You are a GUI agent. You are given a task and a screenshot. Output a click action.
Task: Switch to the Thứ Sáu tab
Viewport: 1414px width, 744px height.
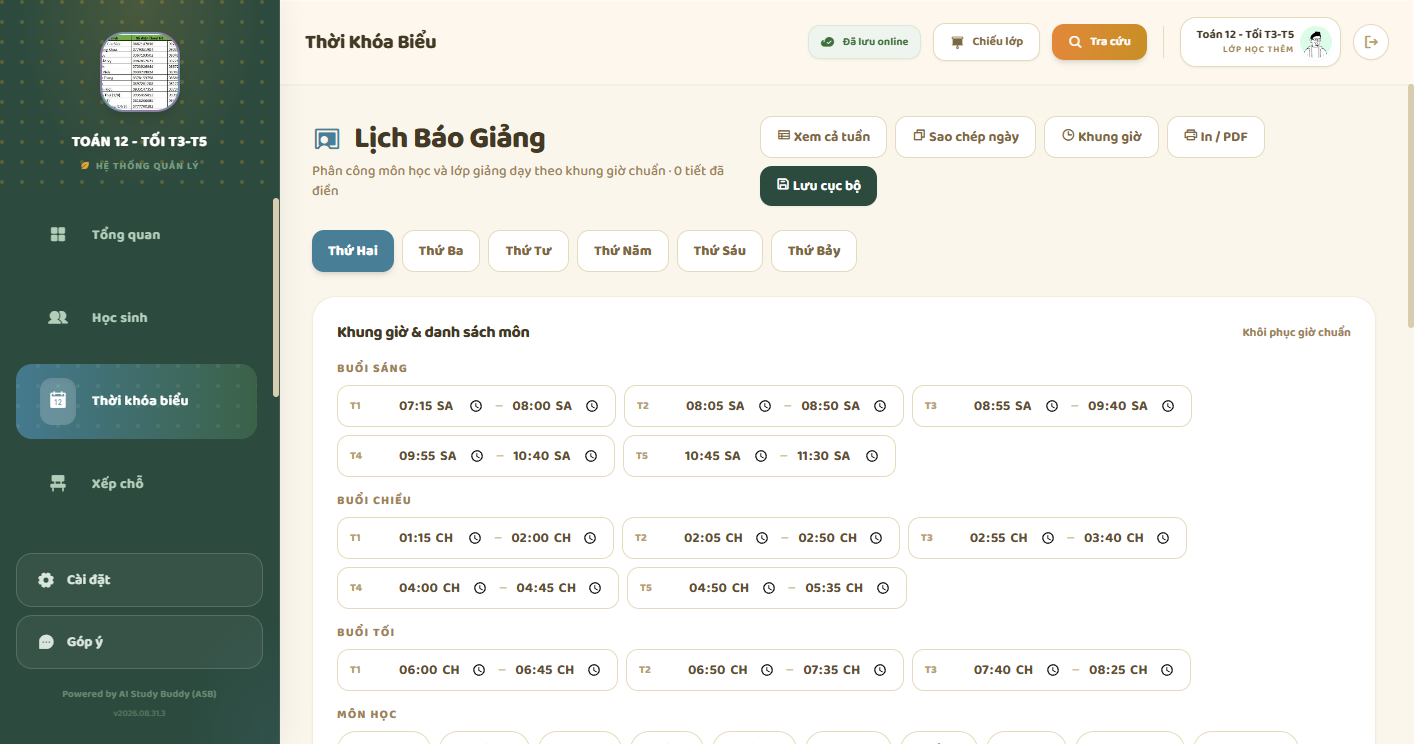(720, 251)
